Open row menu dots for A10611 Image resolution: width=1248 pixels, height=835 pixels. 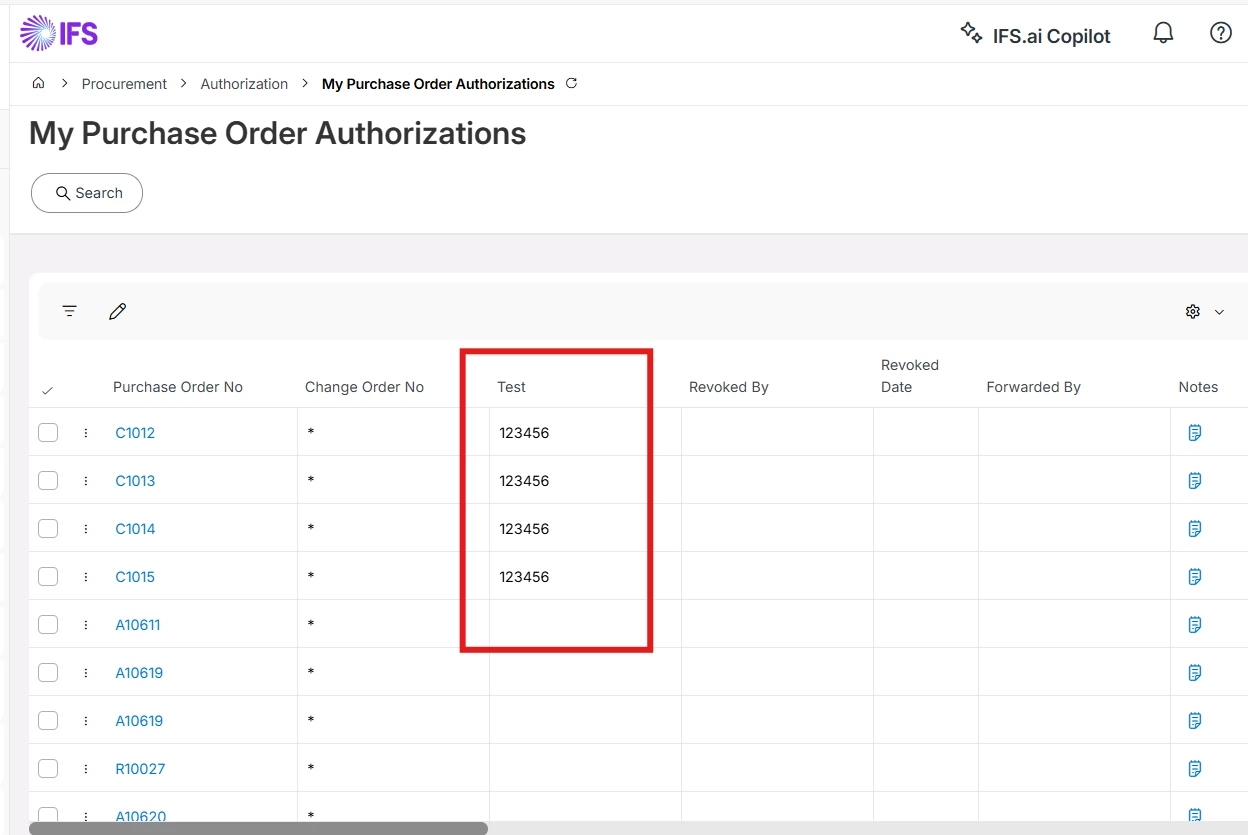86,625
